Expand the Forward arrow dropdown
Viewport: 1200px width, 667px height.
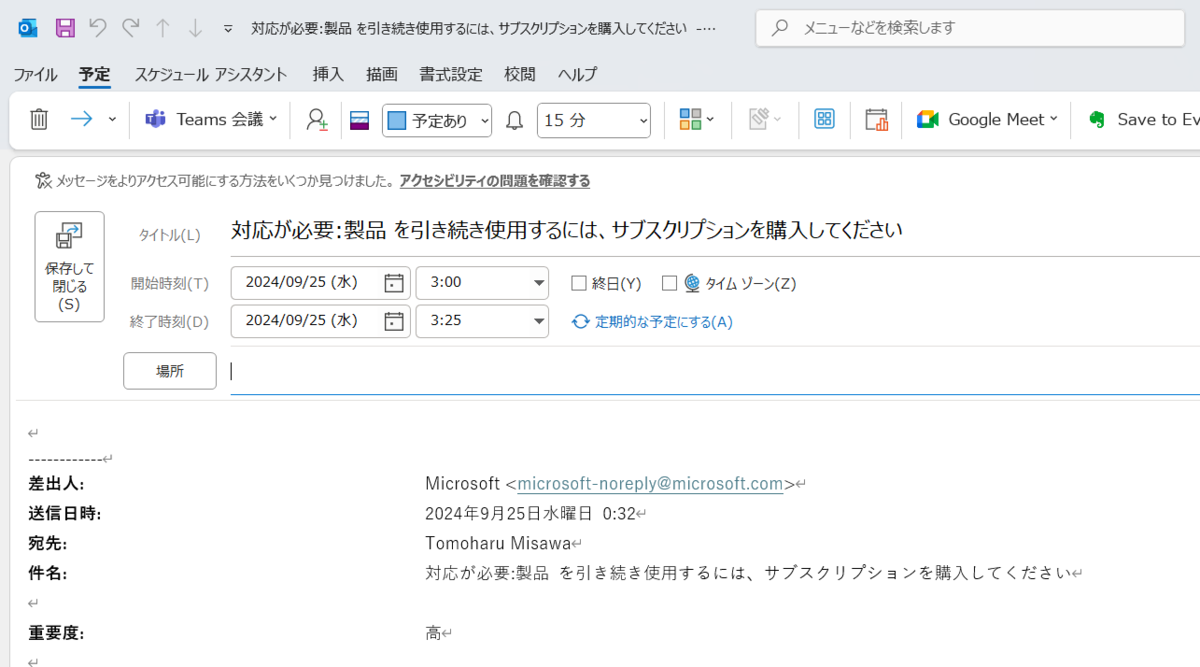click(x=112, y=119)
